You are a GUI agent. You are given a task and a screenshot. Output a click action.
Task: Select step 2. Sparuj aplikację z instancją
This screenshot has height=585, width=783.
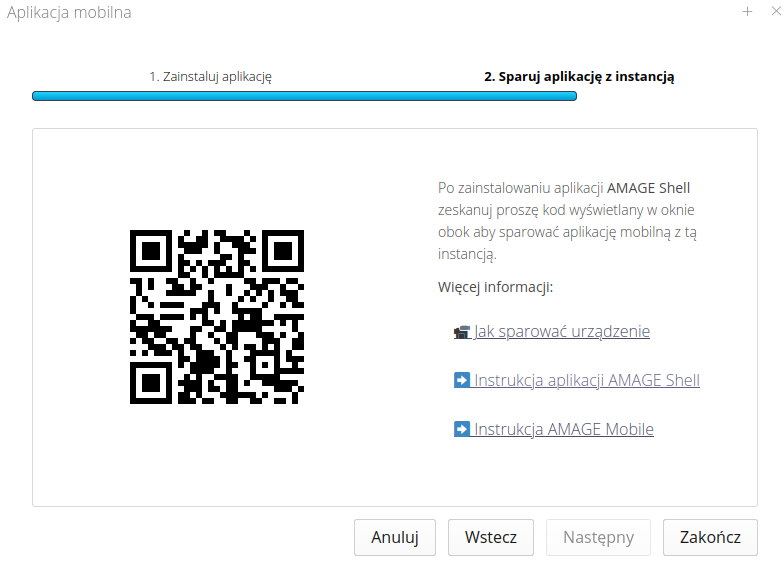[579, 77]
